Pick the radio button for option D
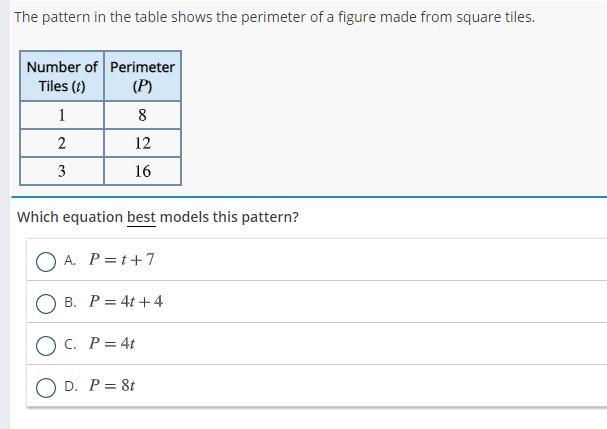 [x=46, y=388]
